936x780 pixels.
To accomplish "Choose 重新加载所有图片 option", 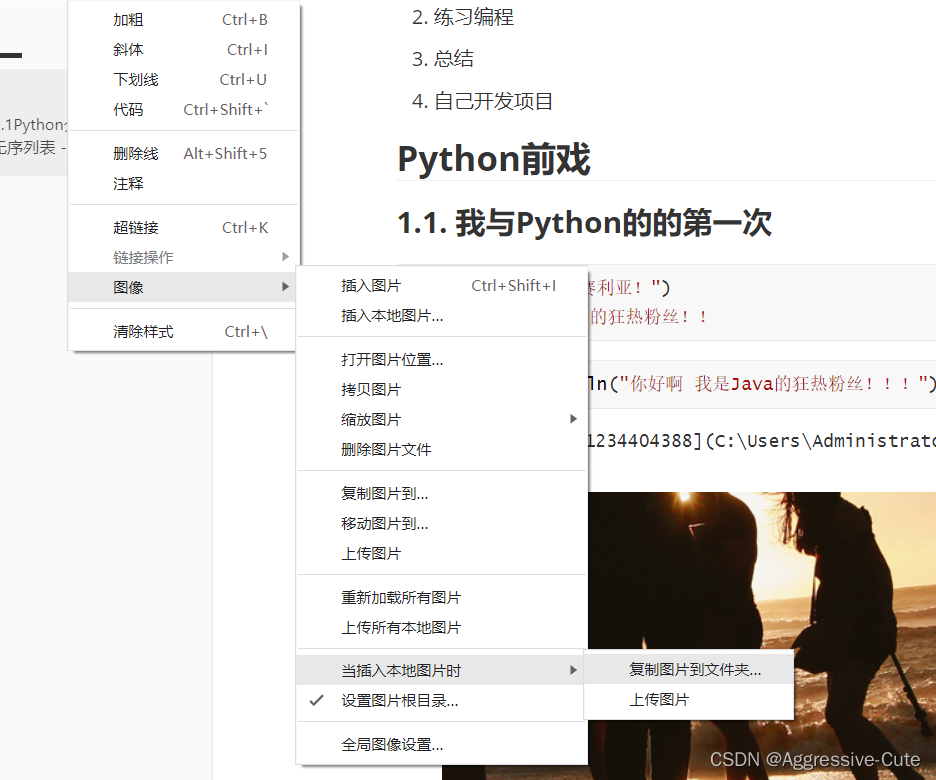I will 442,597.
